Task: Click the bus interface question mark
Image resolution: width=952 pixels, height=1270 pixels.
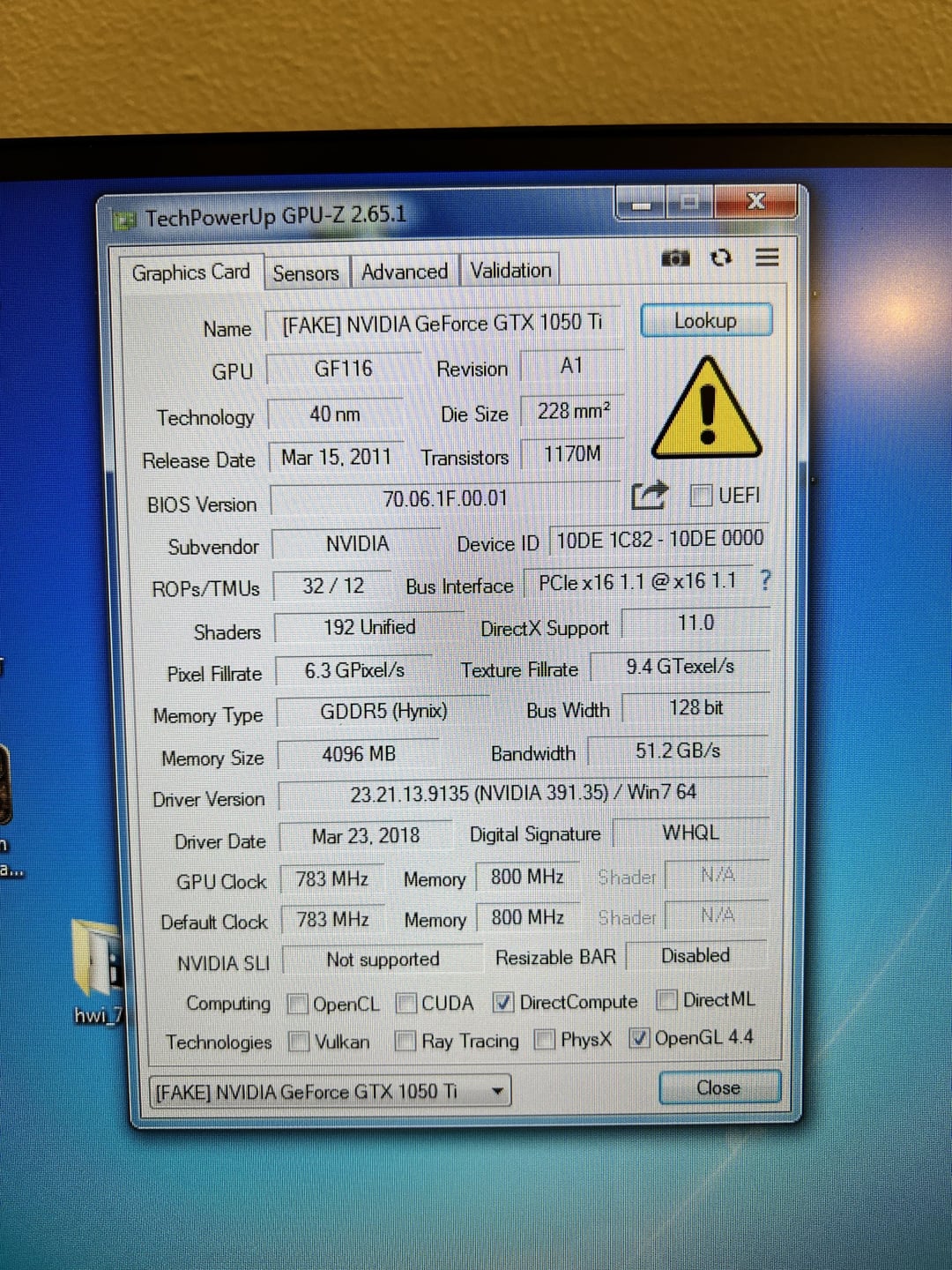Action: pos(765,579)
